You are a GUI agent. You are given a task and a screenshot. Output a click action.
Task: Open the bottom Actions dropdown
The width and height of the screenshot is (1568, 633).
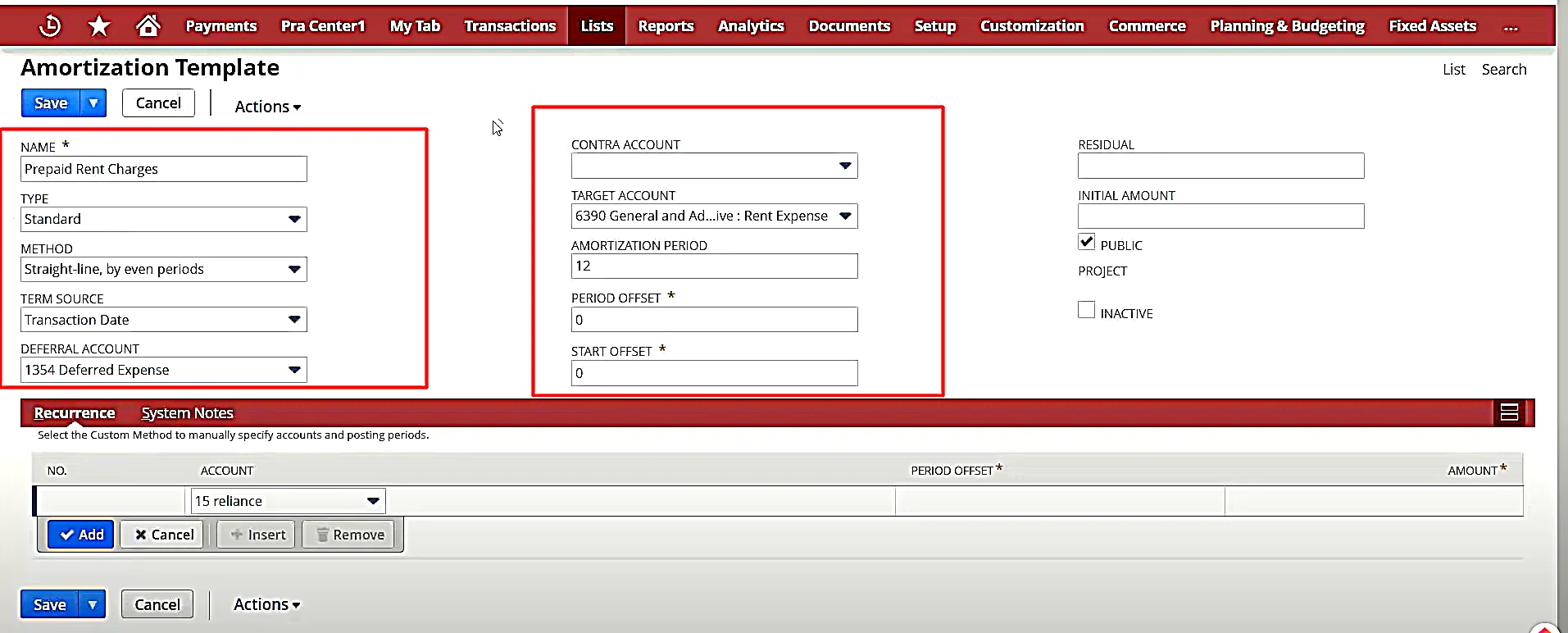267,605
